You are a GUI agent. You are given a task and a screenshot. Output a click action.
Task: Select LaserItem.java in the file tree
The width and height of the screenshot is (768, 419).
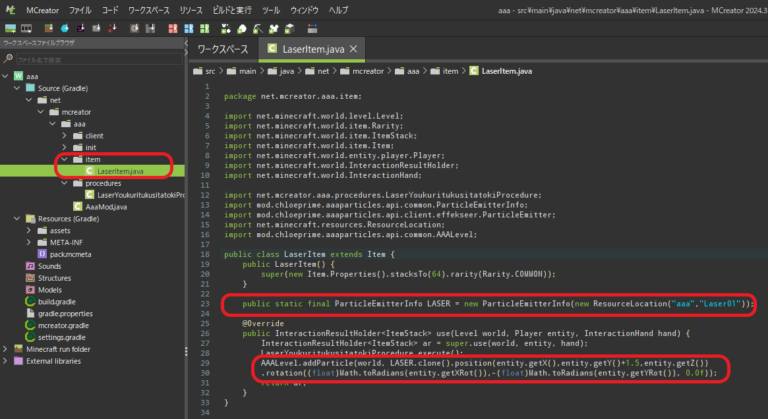(x=121, y=171)
